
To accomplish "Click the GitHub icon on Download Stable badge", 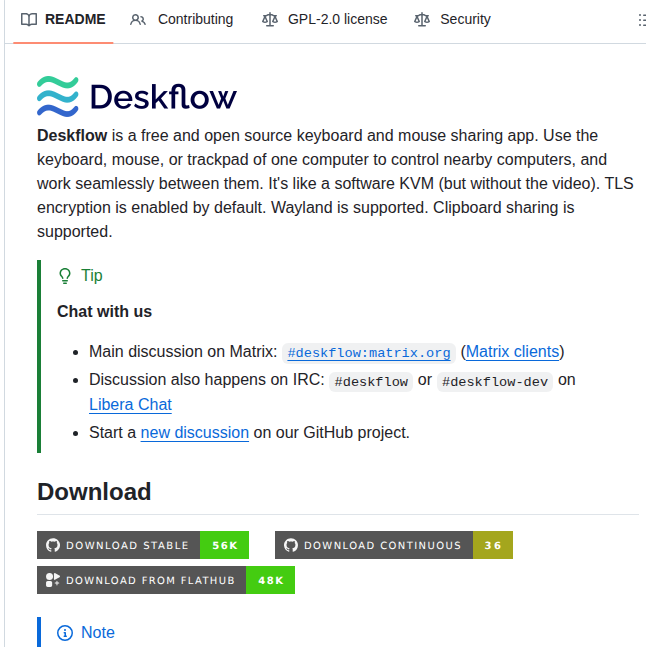I will (53, 545).
